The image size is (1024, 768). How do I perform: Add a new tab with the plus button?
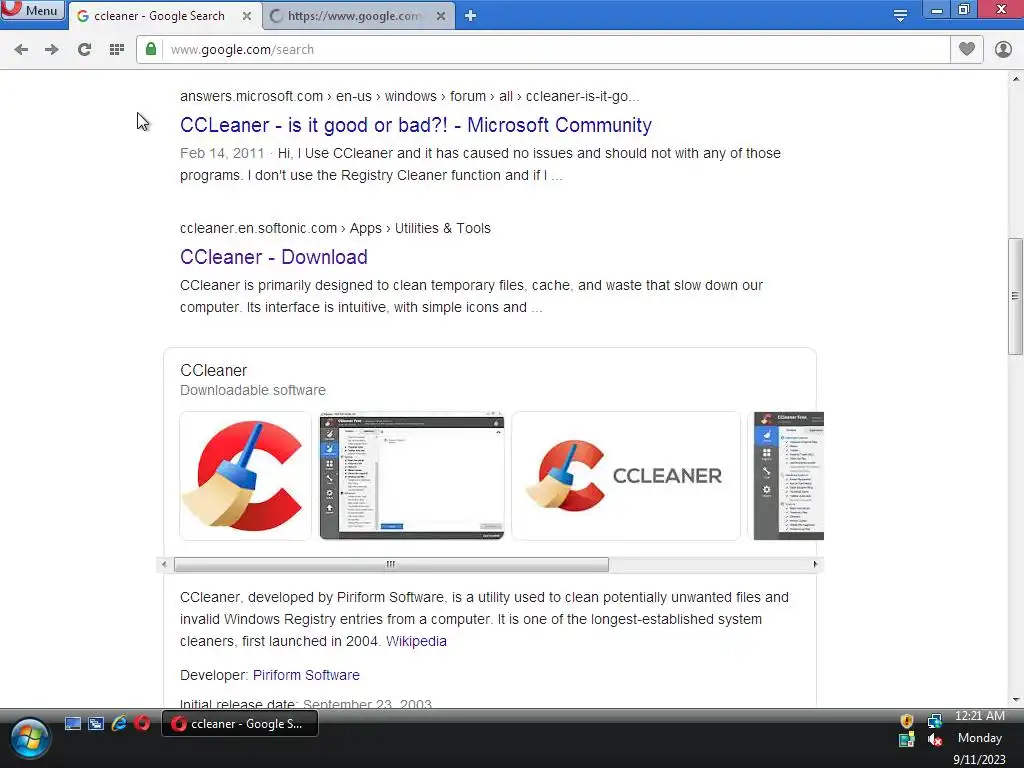pyautogui.click(x=470, y=16)
